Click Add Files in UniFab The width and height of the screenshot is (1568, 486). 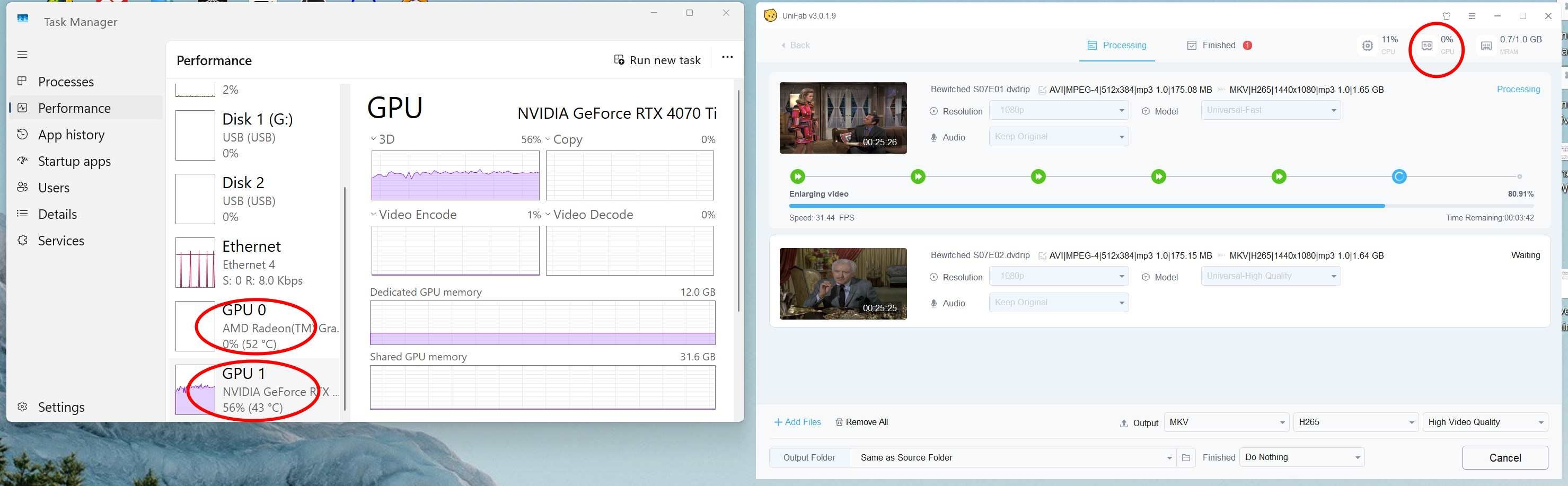click(797, 422)
